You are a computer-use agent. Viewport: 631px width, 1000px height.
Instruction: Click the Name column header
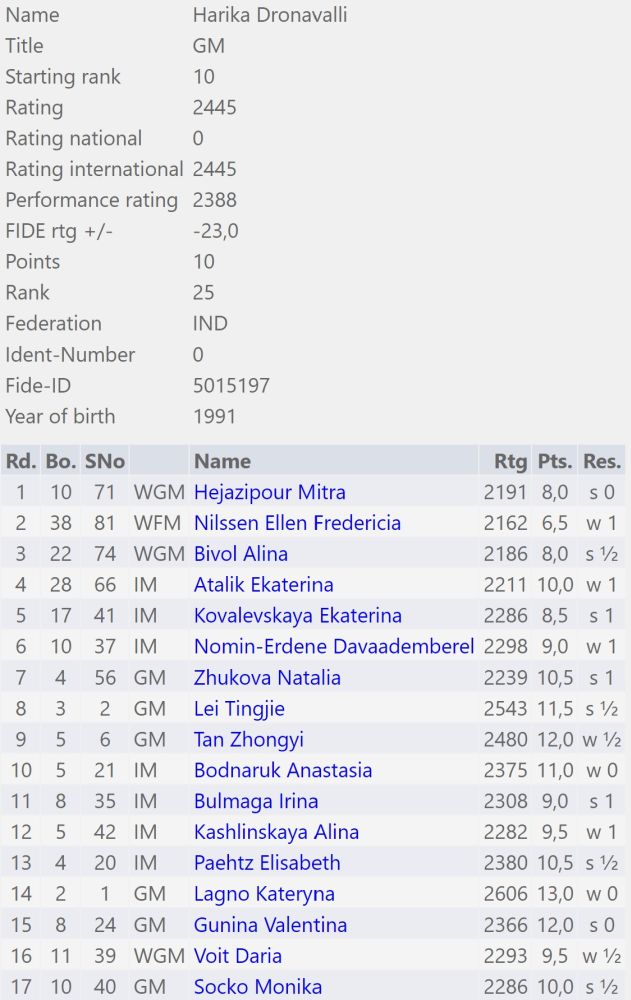[222, 461]
